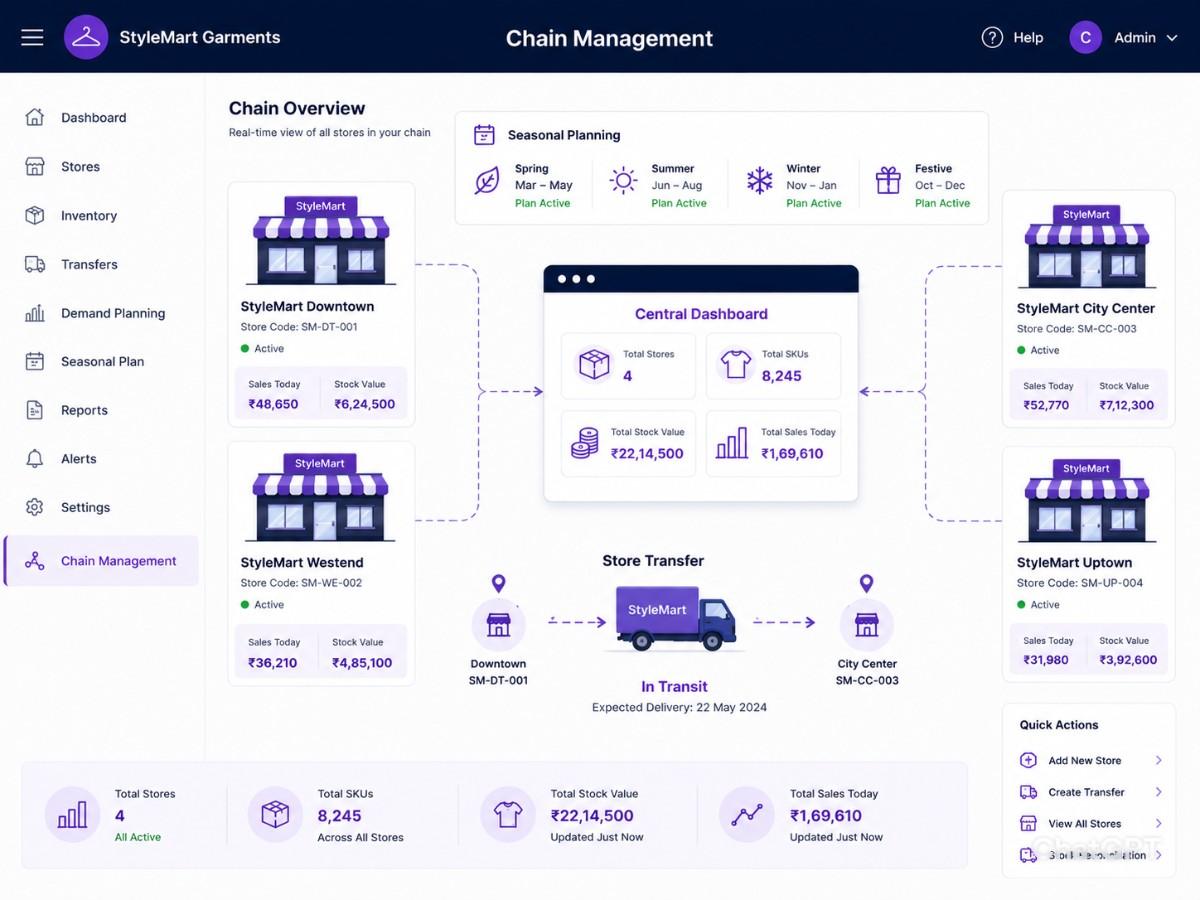Click Festive's Plan Active status
The height and width of the screenshot is (900, 1200).
point(942,203)
